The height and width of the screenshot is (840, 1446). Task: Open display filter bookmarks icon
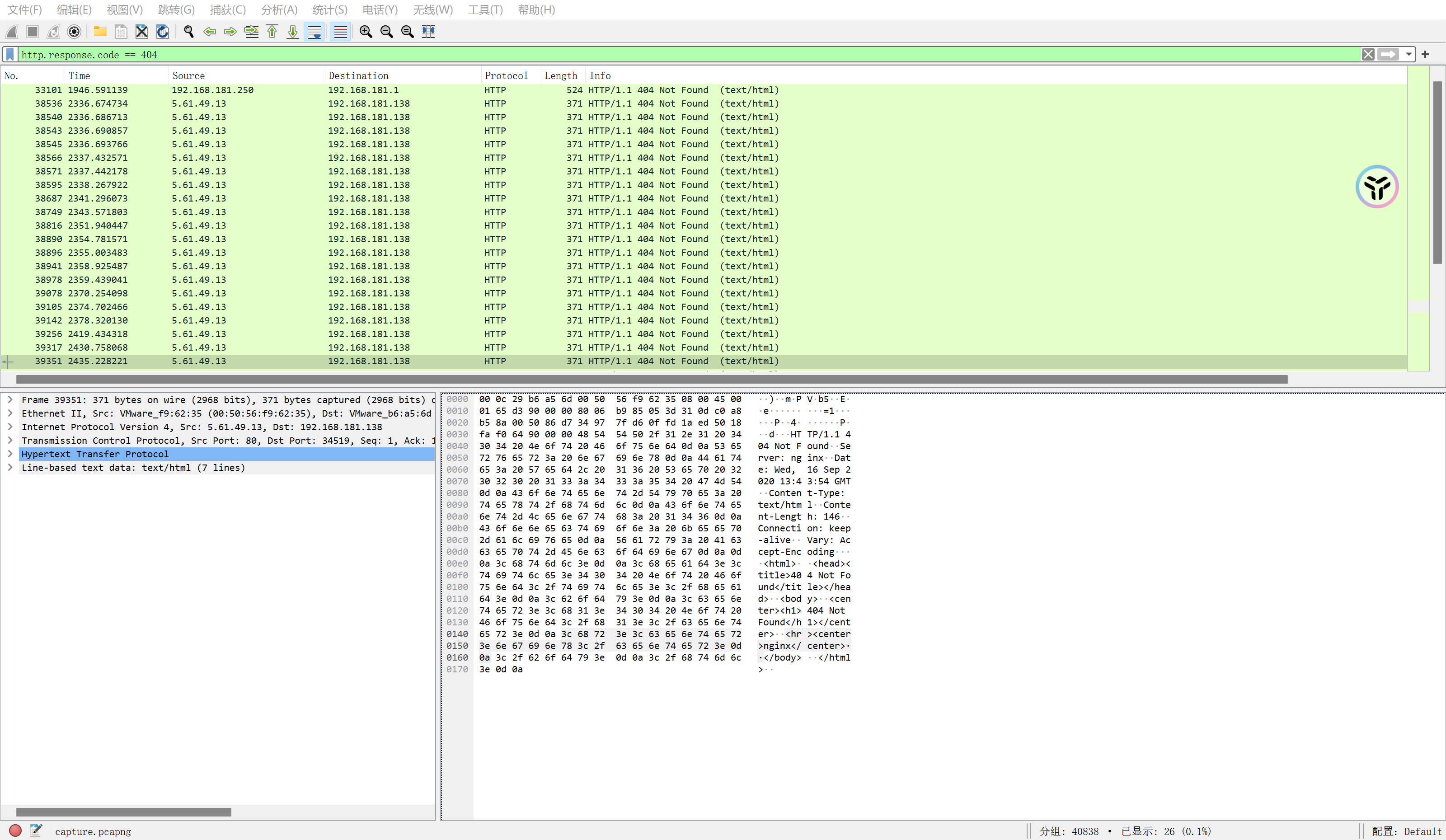pos(10,55)
